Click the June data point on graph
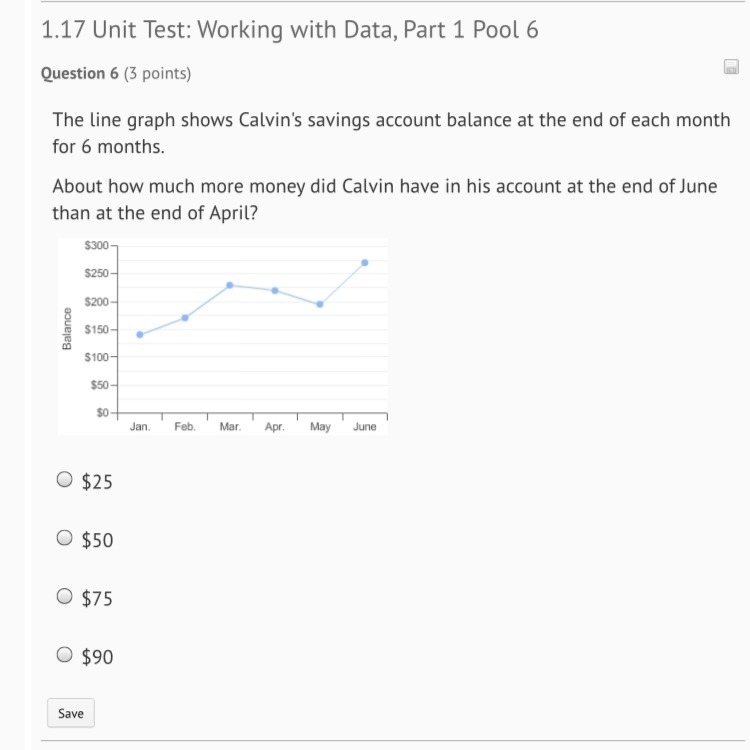This screenshot has height=750, width=750. pos(365,263)
